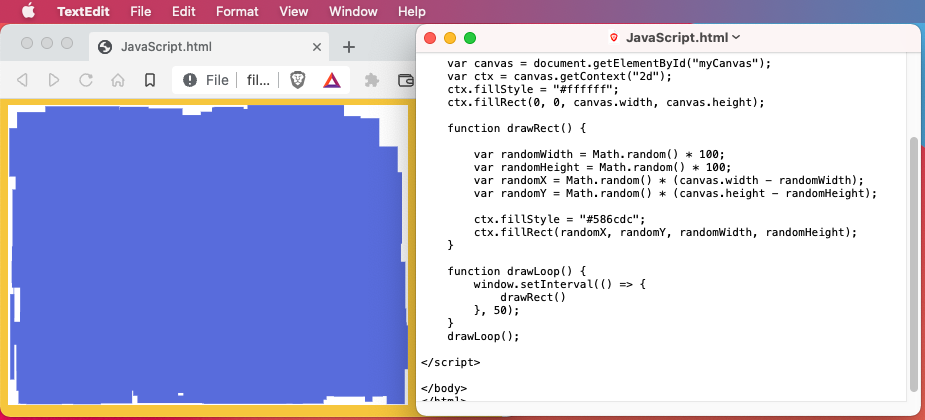Click the '}, 50);' interval line
Image resolution: width=925 pixels, height=420 pixels.
[497, 310]
